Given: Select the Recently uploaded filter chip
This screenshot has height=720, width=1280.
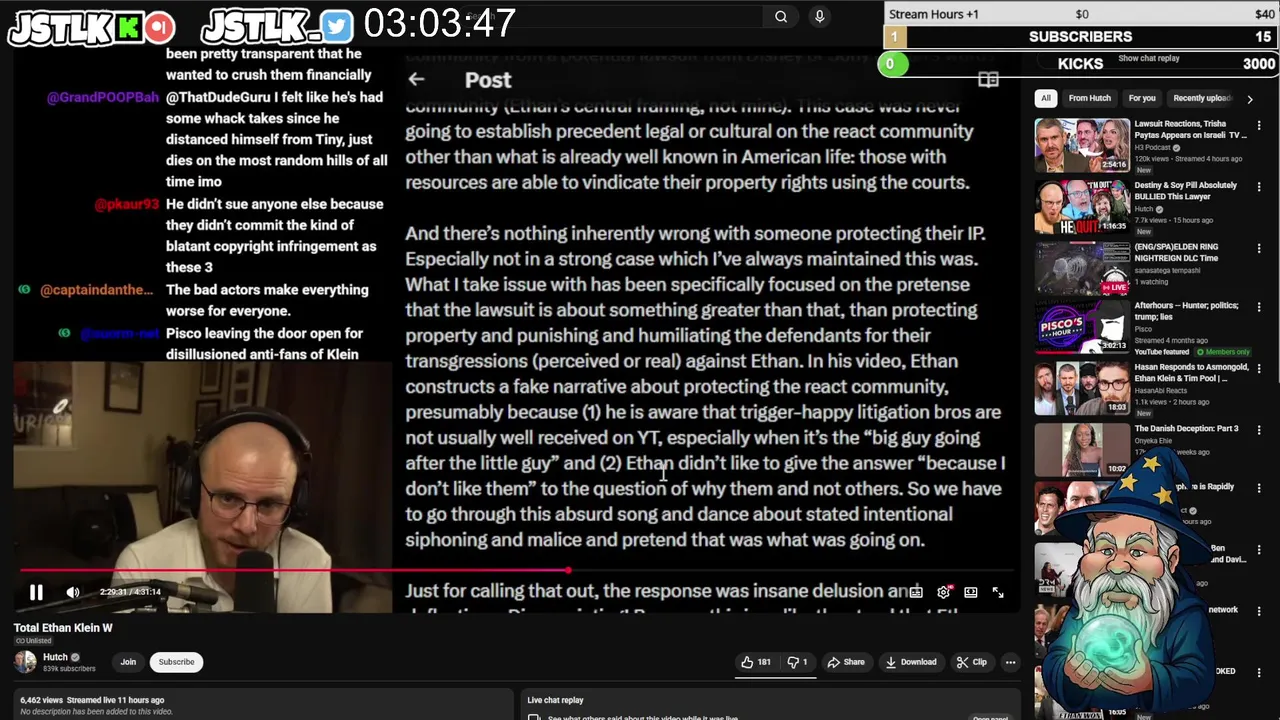Looking at the screenshot, I should [1202, 98].
